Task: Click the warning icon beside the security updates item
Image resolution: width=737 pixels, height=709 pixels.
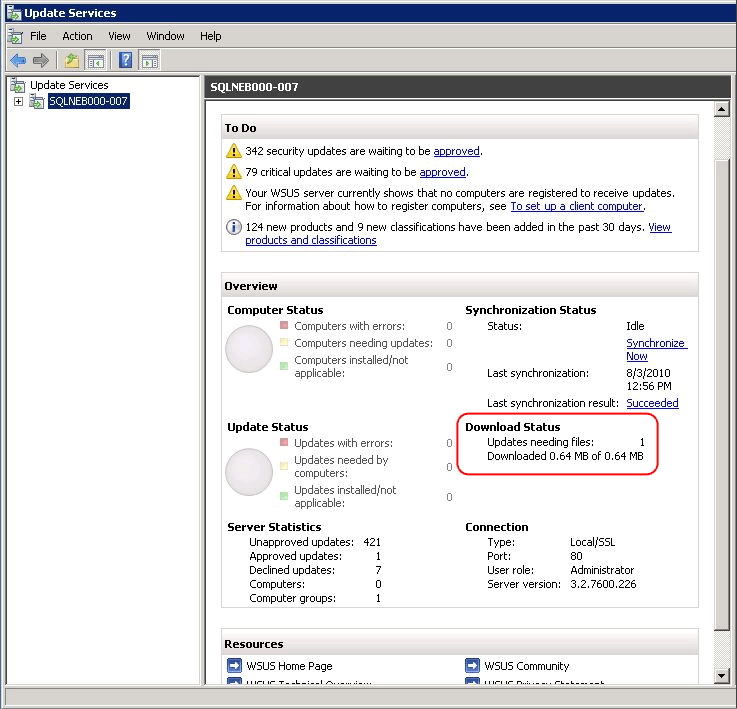Action: click(x=234, y=151)
